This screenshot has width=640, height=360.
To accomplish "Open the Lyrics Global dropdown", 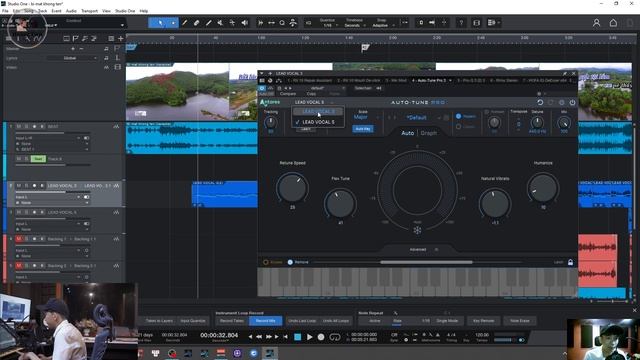I will coord(72,58).
